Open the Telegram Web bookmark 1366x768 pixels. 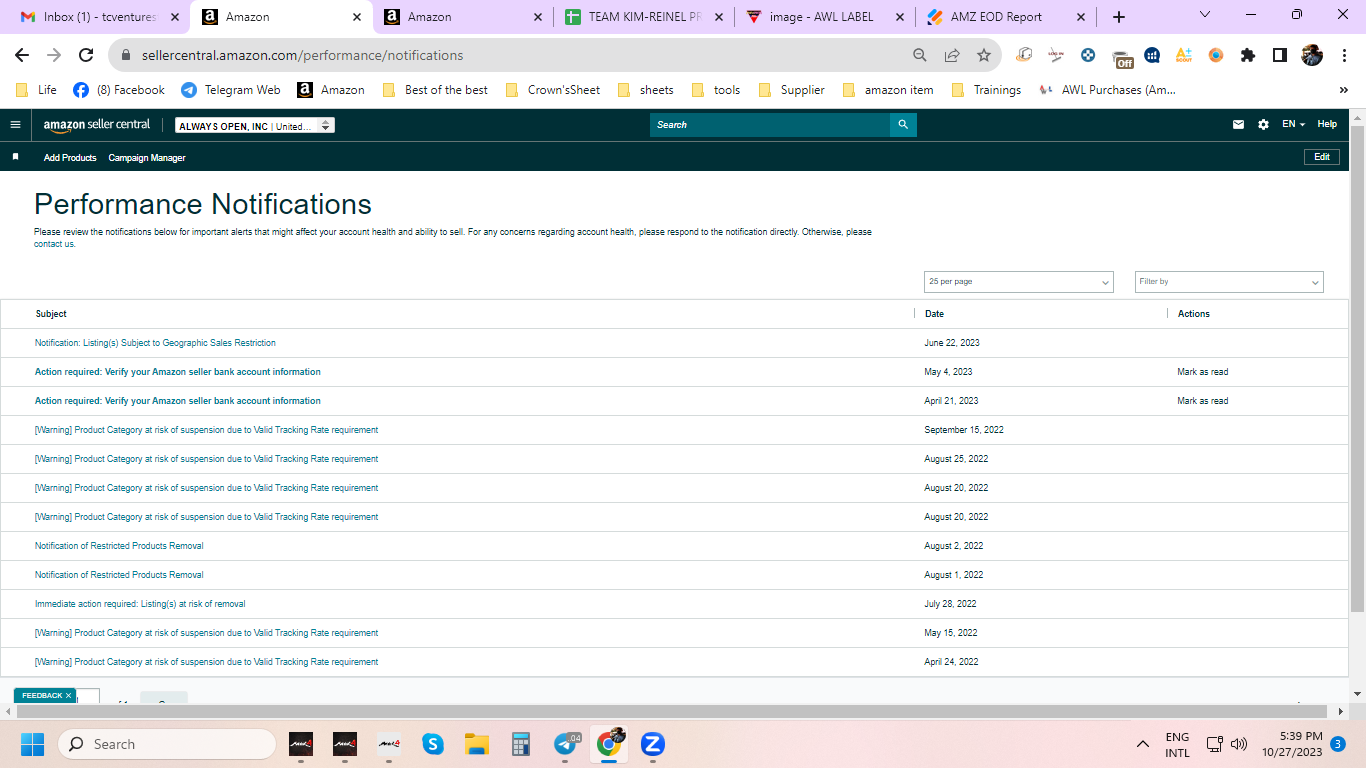tap(231, 90)
